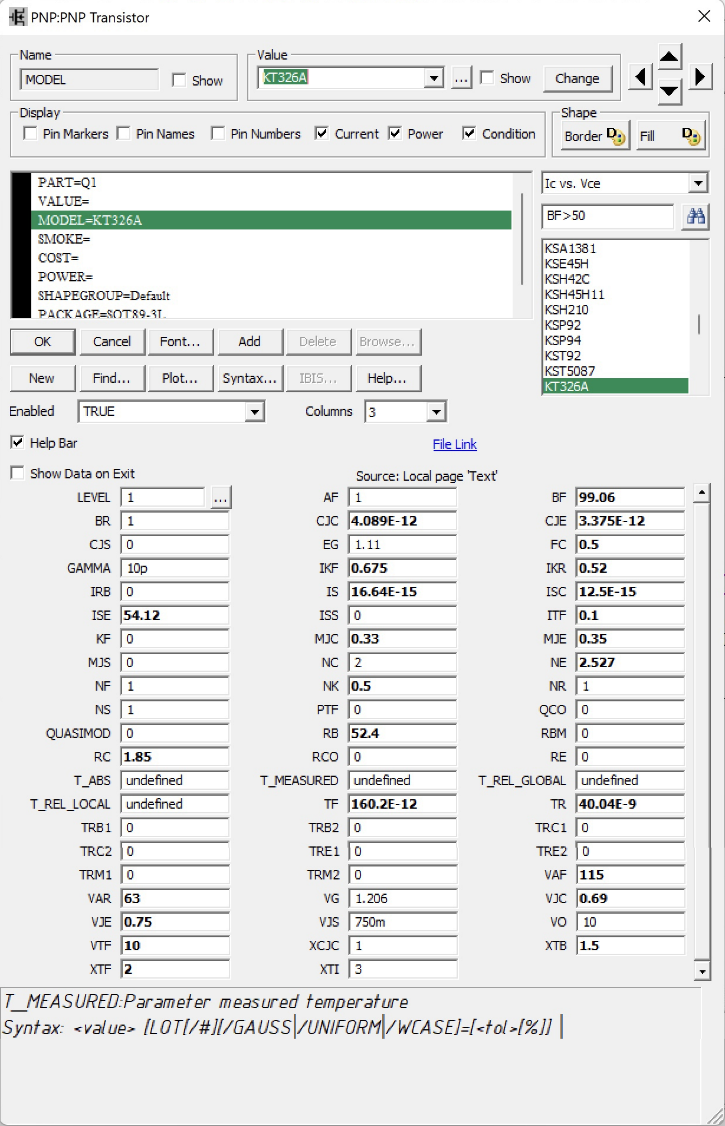This screenshot has height=1126, width=725.
Task: Close the PNP Transistor dialog
Action: 704,17
